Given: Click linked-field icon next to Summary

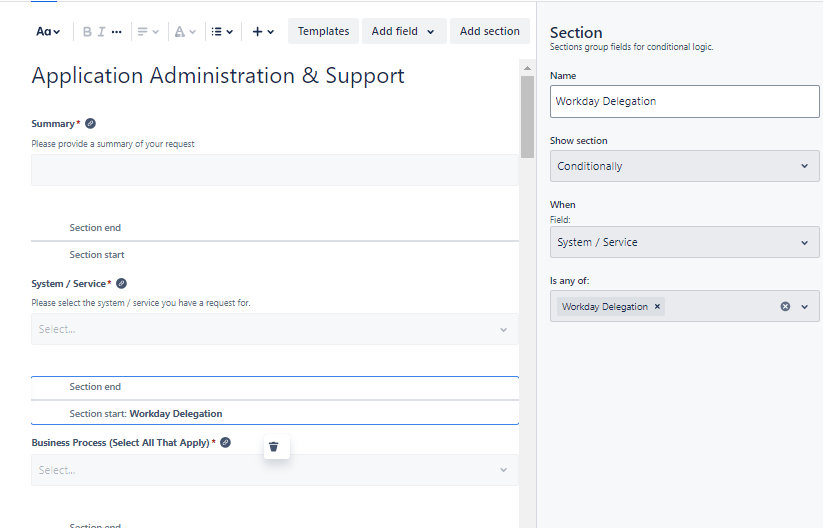Looking at the screenshot, I should point(90,123).
